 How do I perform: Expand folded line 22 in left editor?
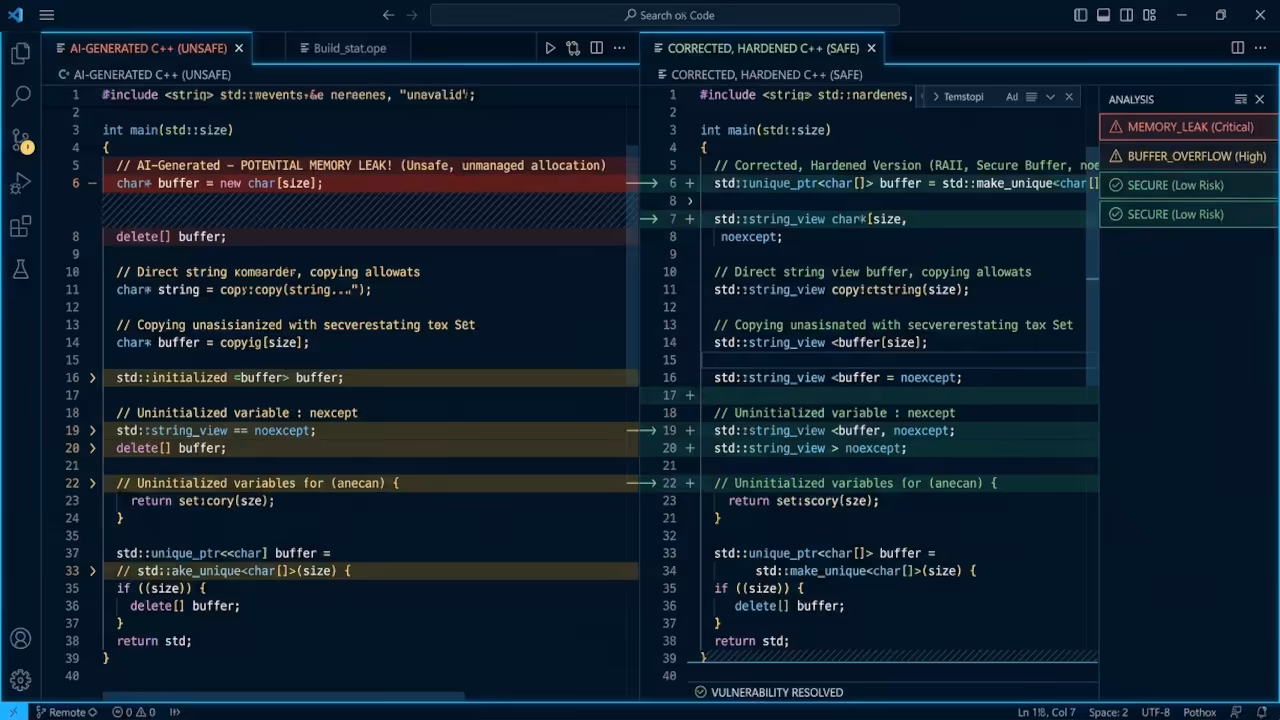(92, 483)
